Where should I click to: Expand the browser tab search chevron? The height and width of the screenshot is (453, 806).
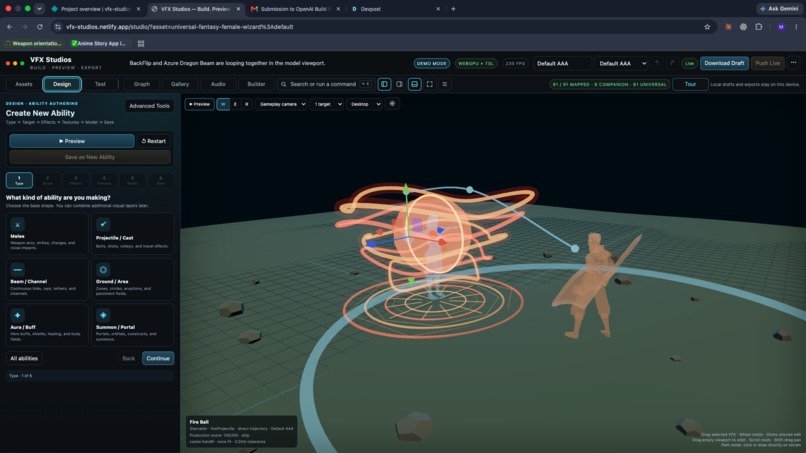tap(40, 9)
